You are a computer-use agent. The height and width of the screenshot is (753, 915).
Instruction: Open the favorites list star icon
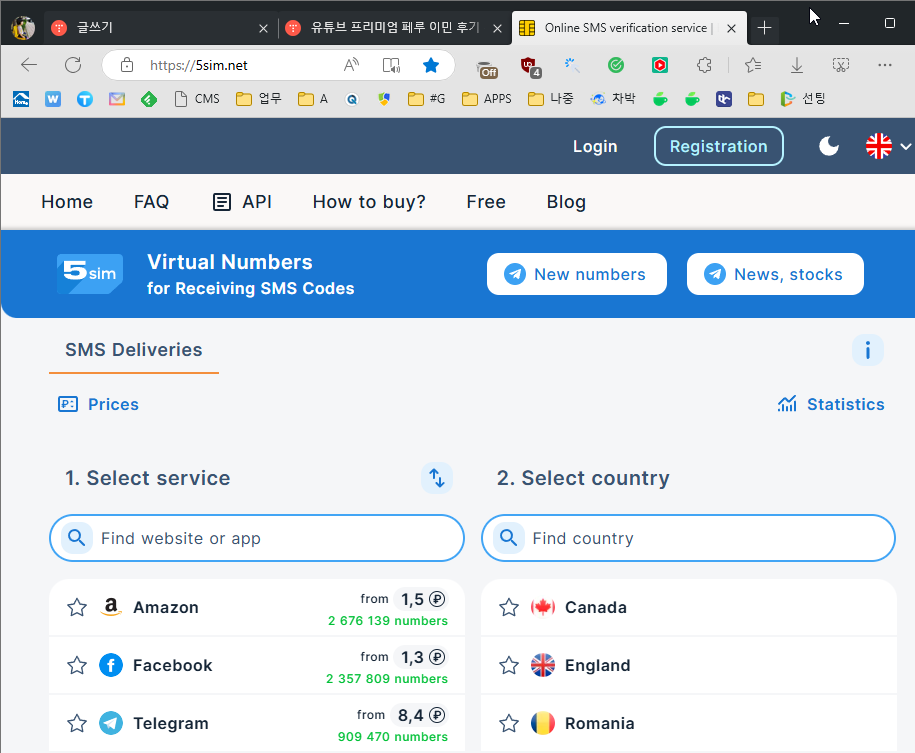point(753,65)
